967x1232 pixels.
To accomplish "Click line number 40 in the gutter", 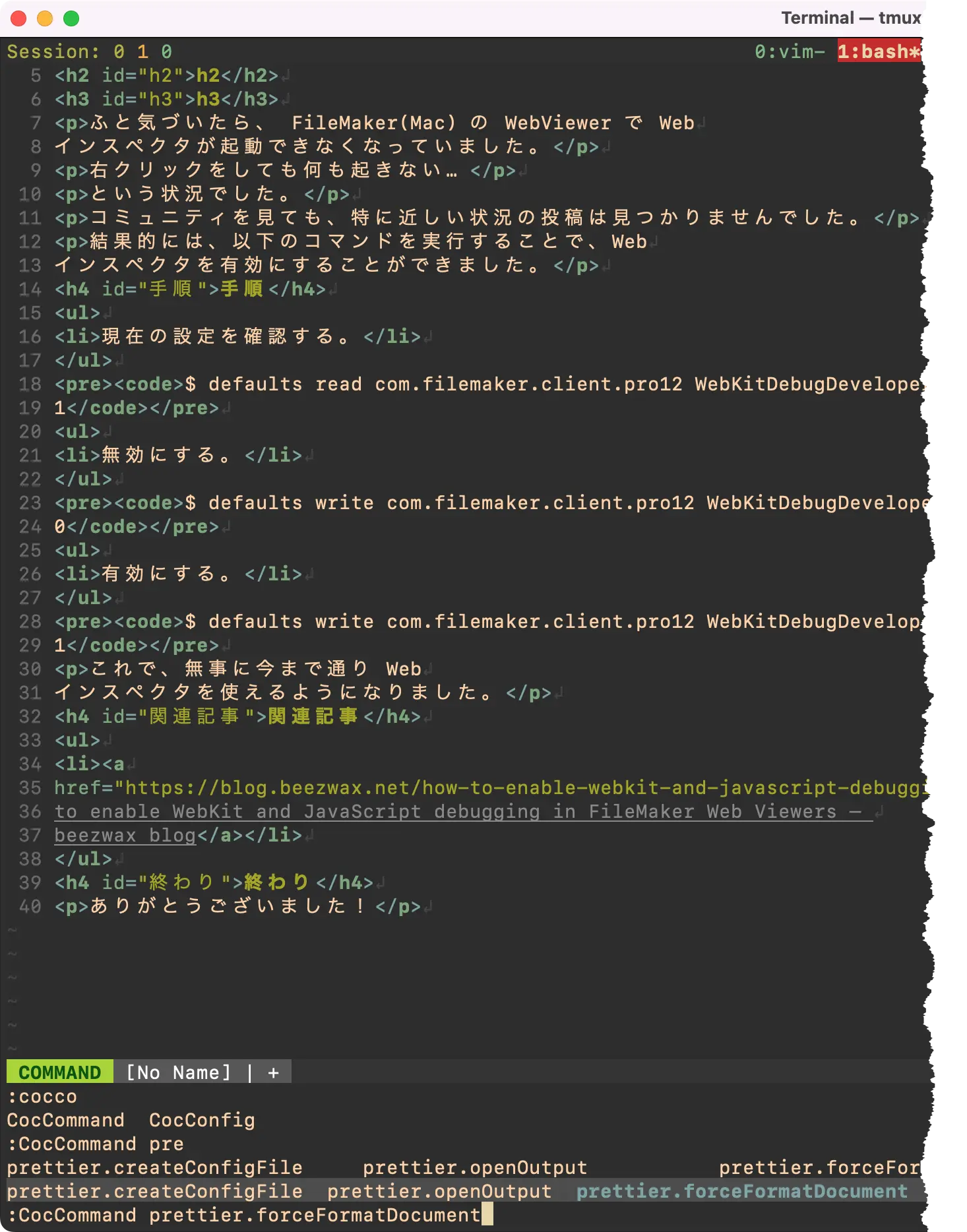I will [30, 906].
